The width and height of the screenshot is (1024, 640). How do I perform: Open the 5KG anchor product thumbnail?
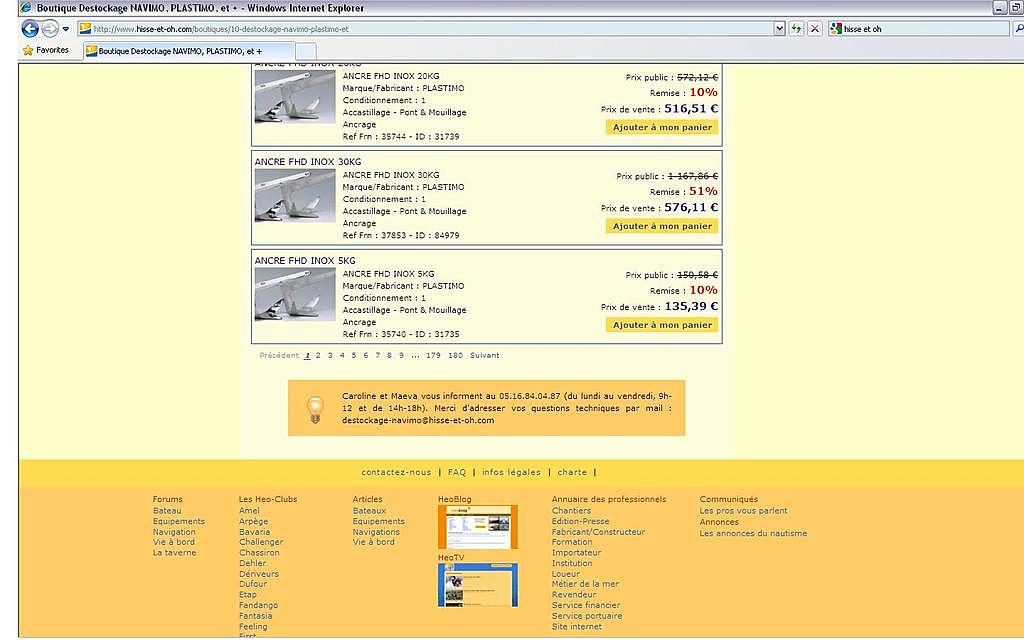point(295,295)
